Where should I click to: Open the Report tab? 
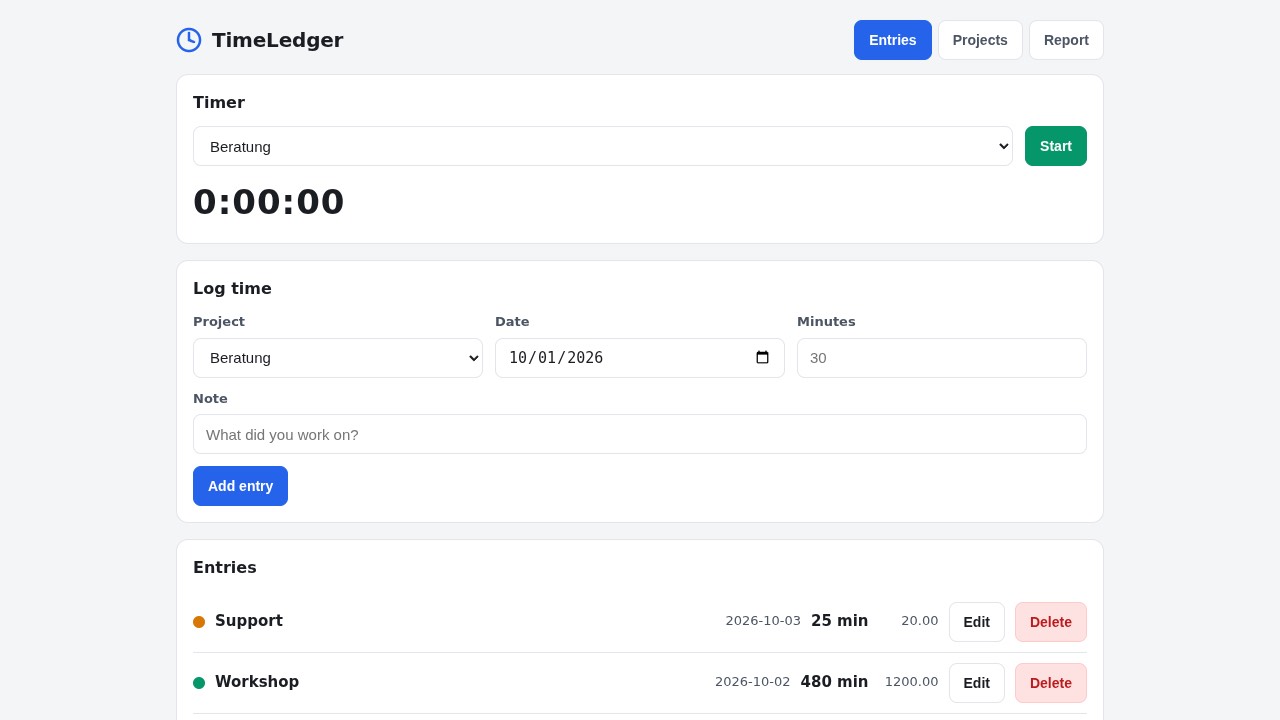click(x=1066, y=40)
